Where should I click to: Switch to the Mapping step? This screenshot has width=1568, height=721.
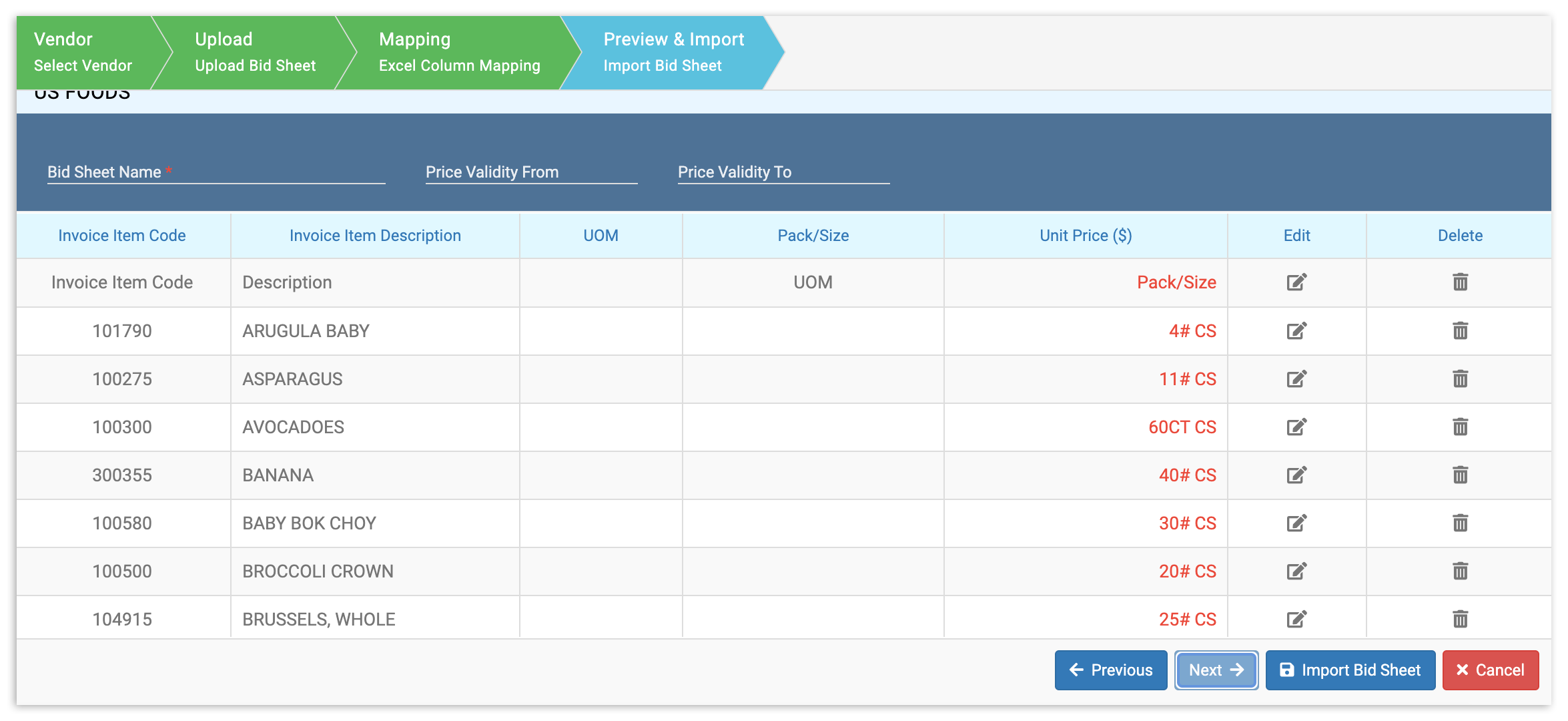(459, 52)
